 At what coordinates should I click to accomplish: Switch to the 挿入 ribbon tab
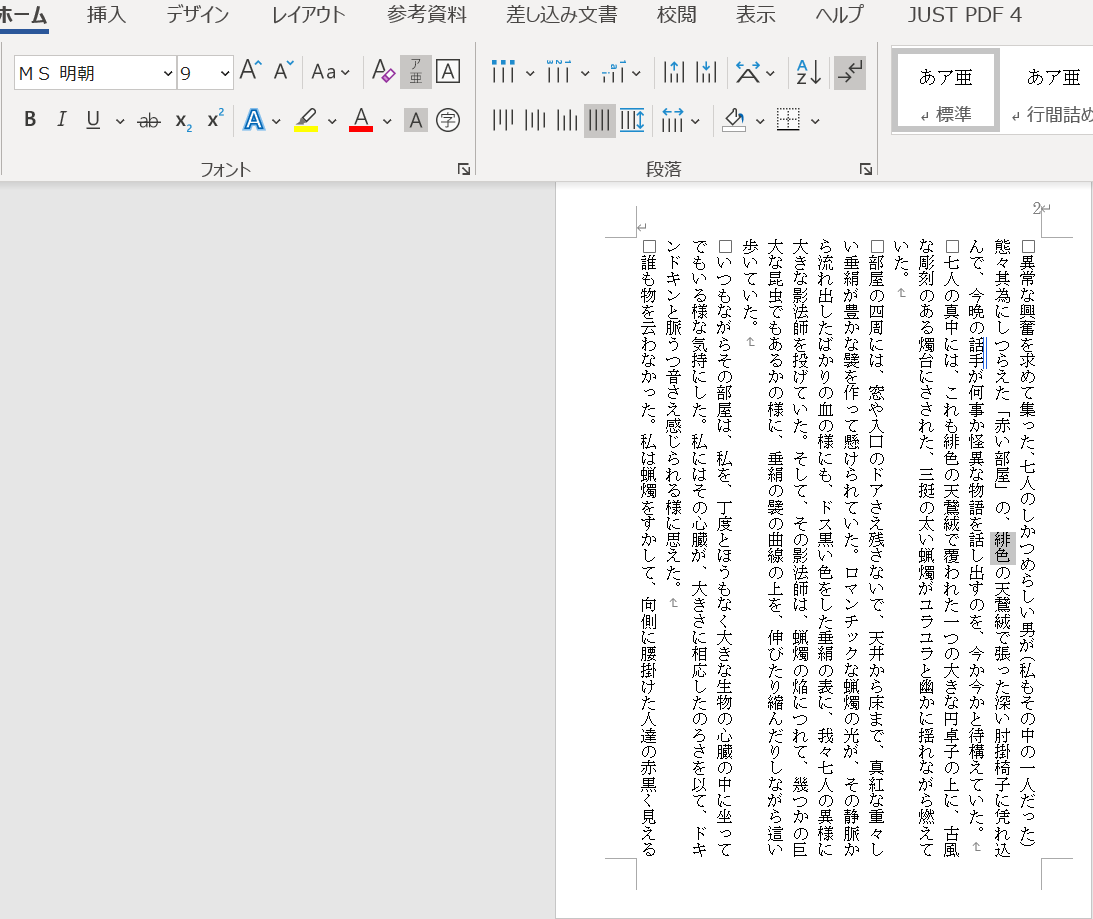pos(105,15)
